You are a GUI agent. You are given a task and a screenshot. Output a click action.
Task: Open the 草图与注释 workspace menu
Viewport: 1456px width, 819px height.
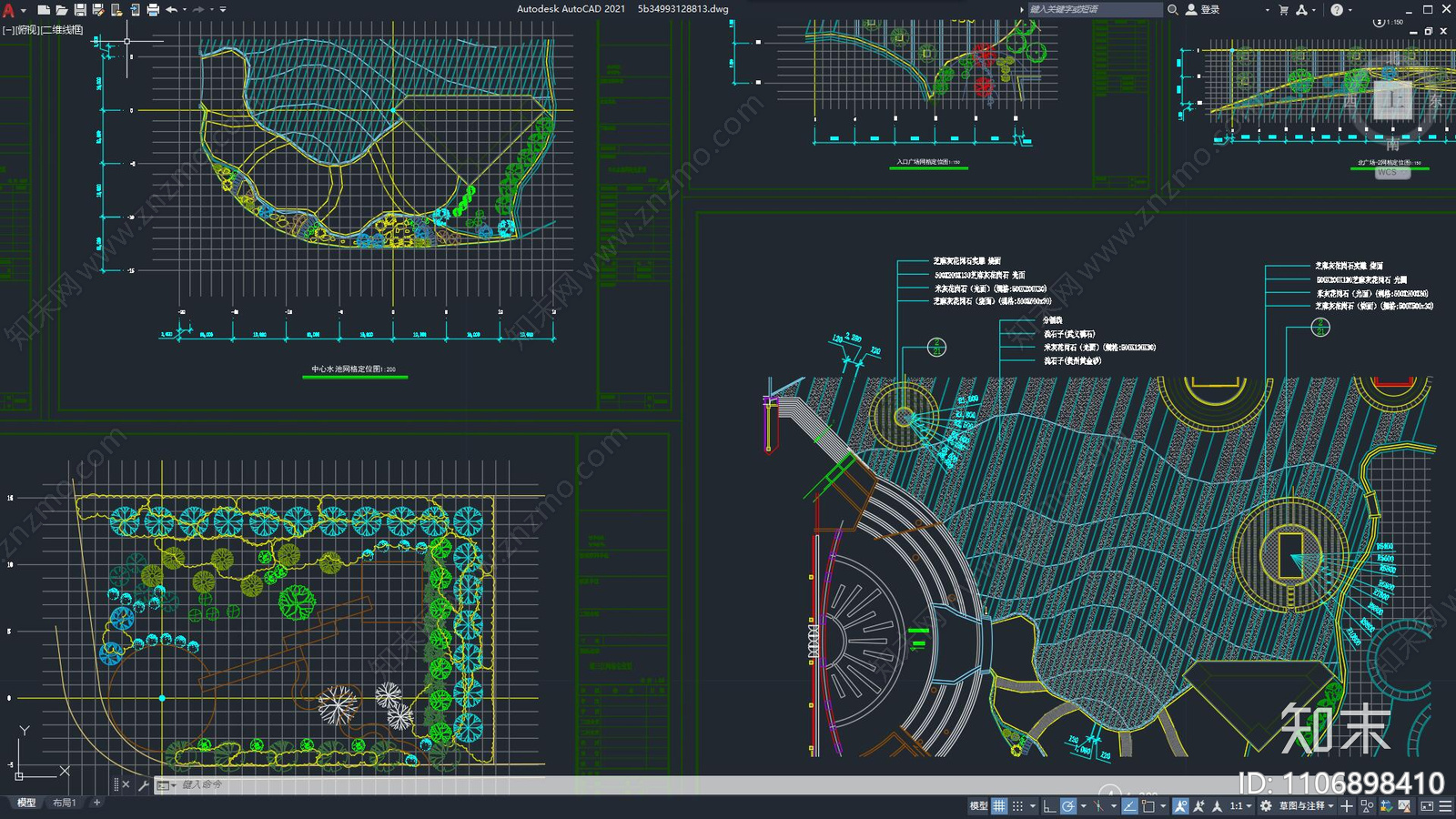point(1306,806)
